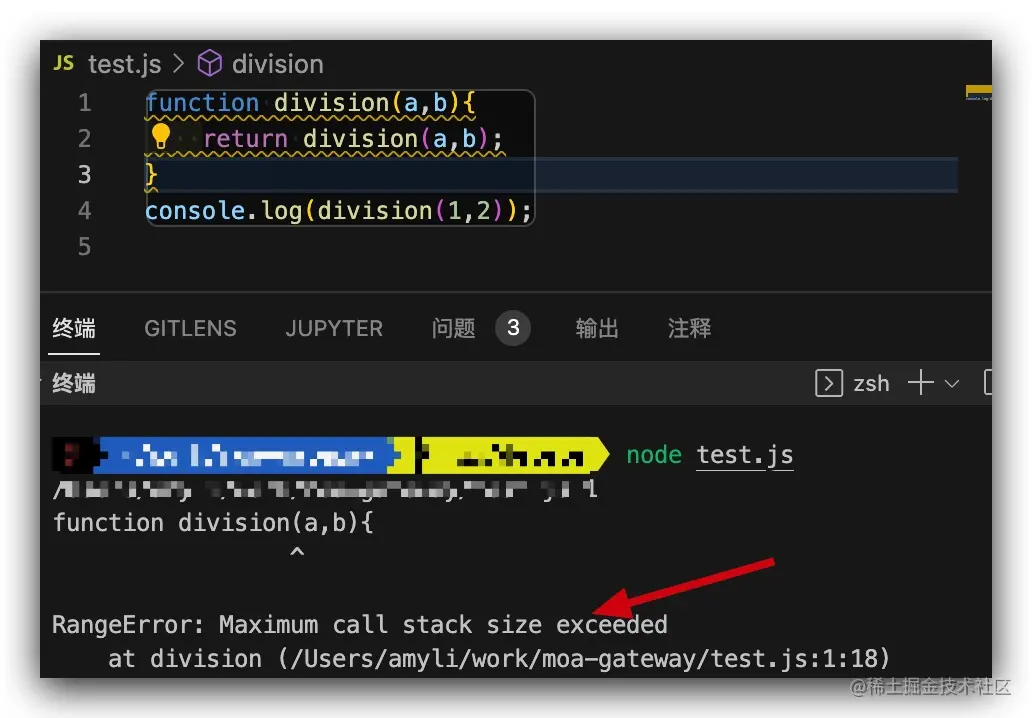Switch to the GITLENS tab
1032x718 pixels.
coord(190,328)
